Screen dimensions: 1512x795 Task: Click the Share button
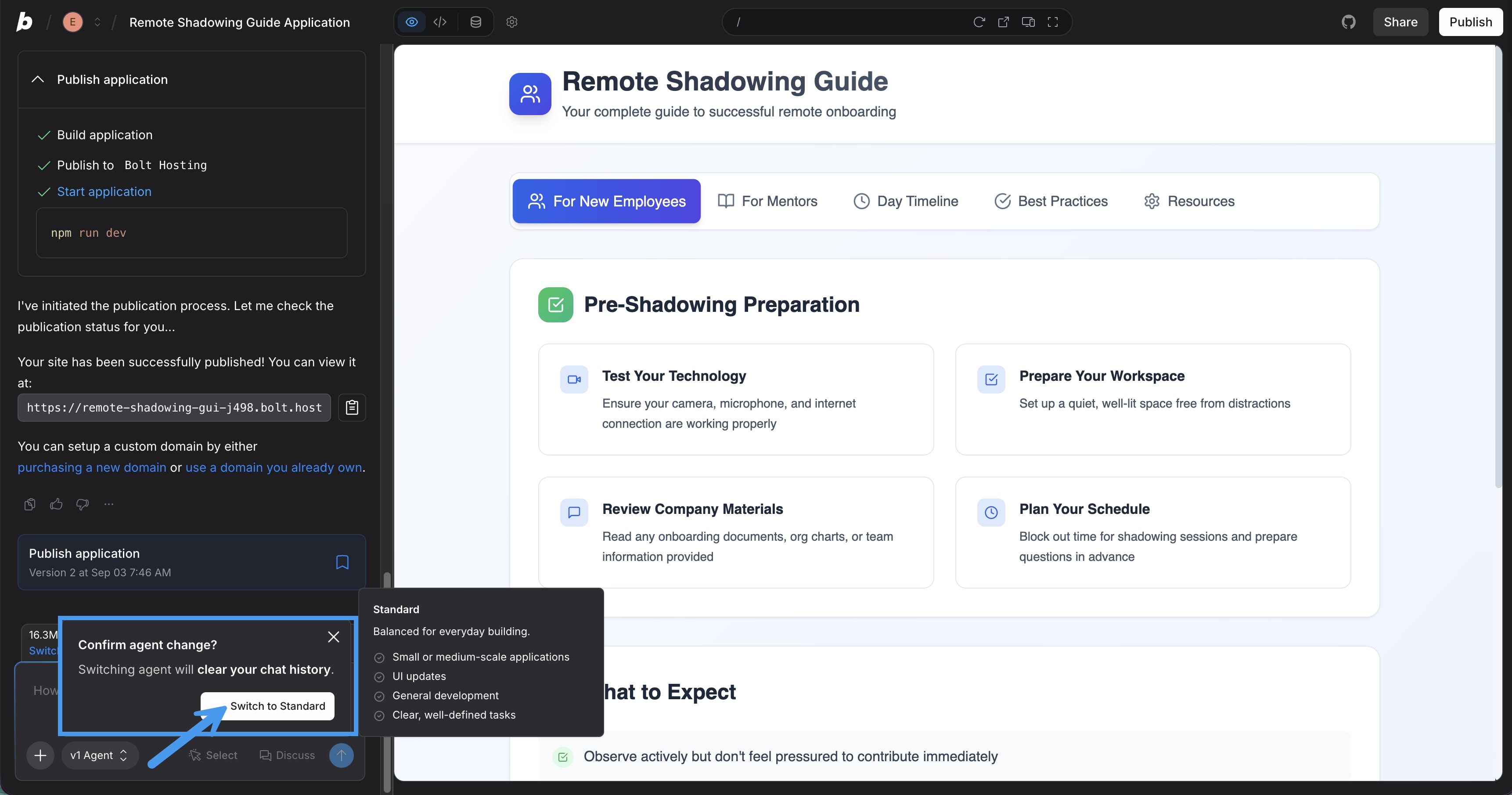(1400, 22)
